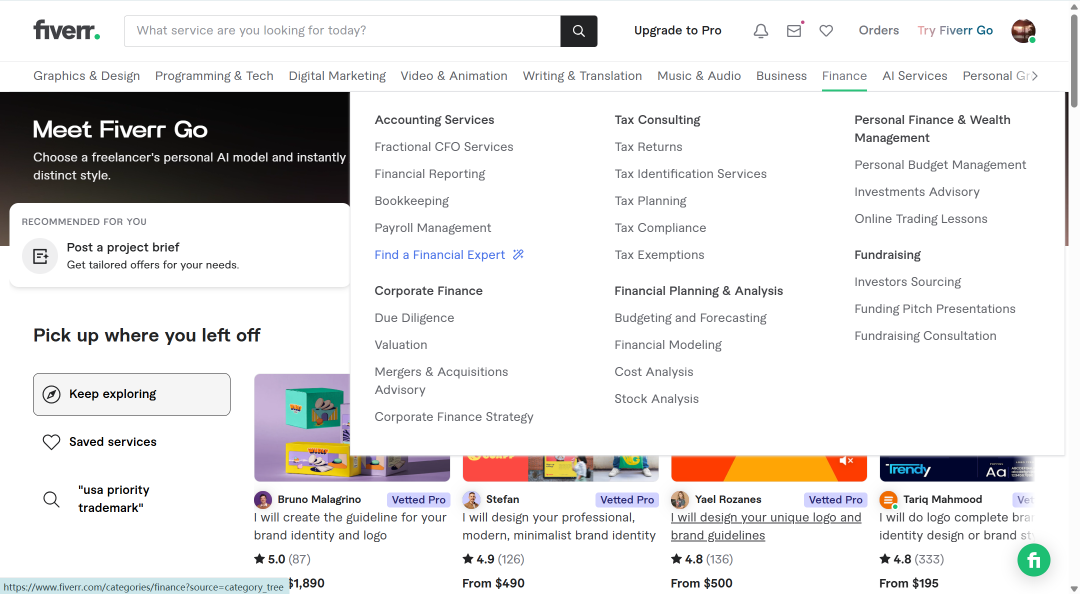Screen dimensions: 1080x594
Task: Click Stefan's avatar
Action: (471, 500)
